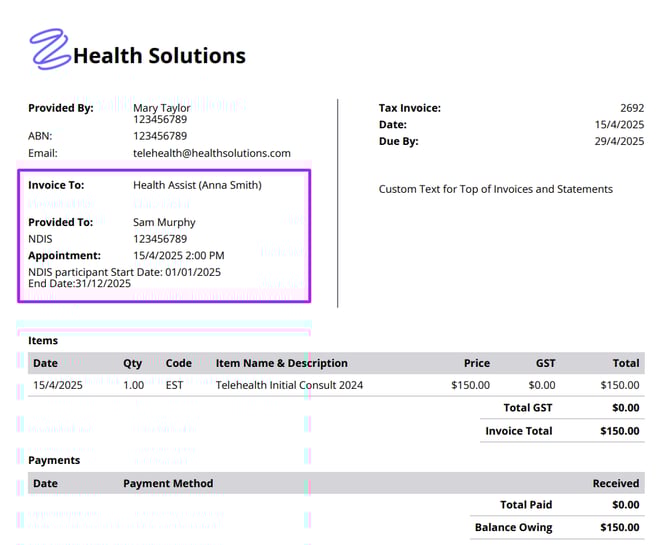Screen dimensions: 670x545
Task: Click the EST item code
Action: pos(174,385)
